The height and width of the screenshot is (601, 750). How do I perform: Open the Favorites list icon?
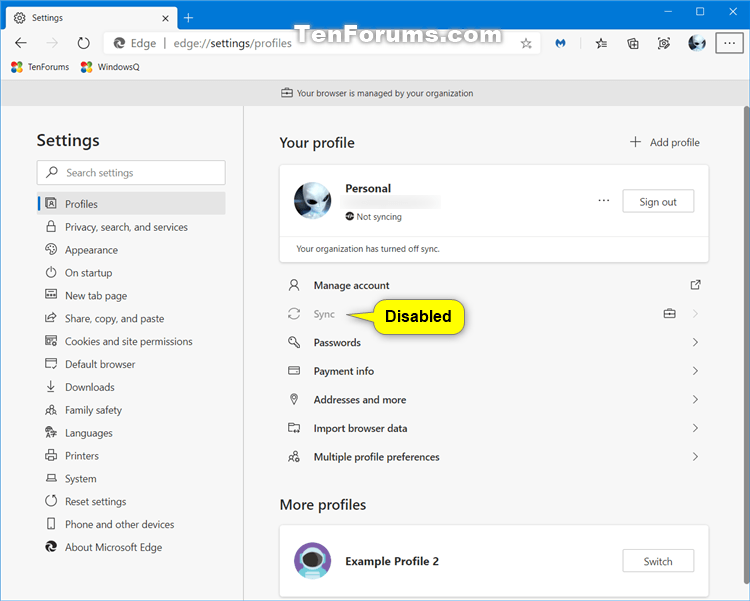click(x=601, y=44)
